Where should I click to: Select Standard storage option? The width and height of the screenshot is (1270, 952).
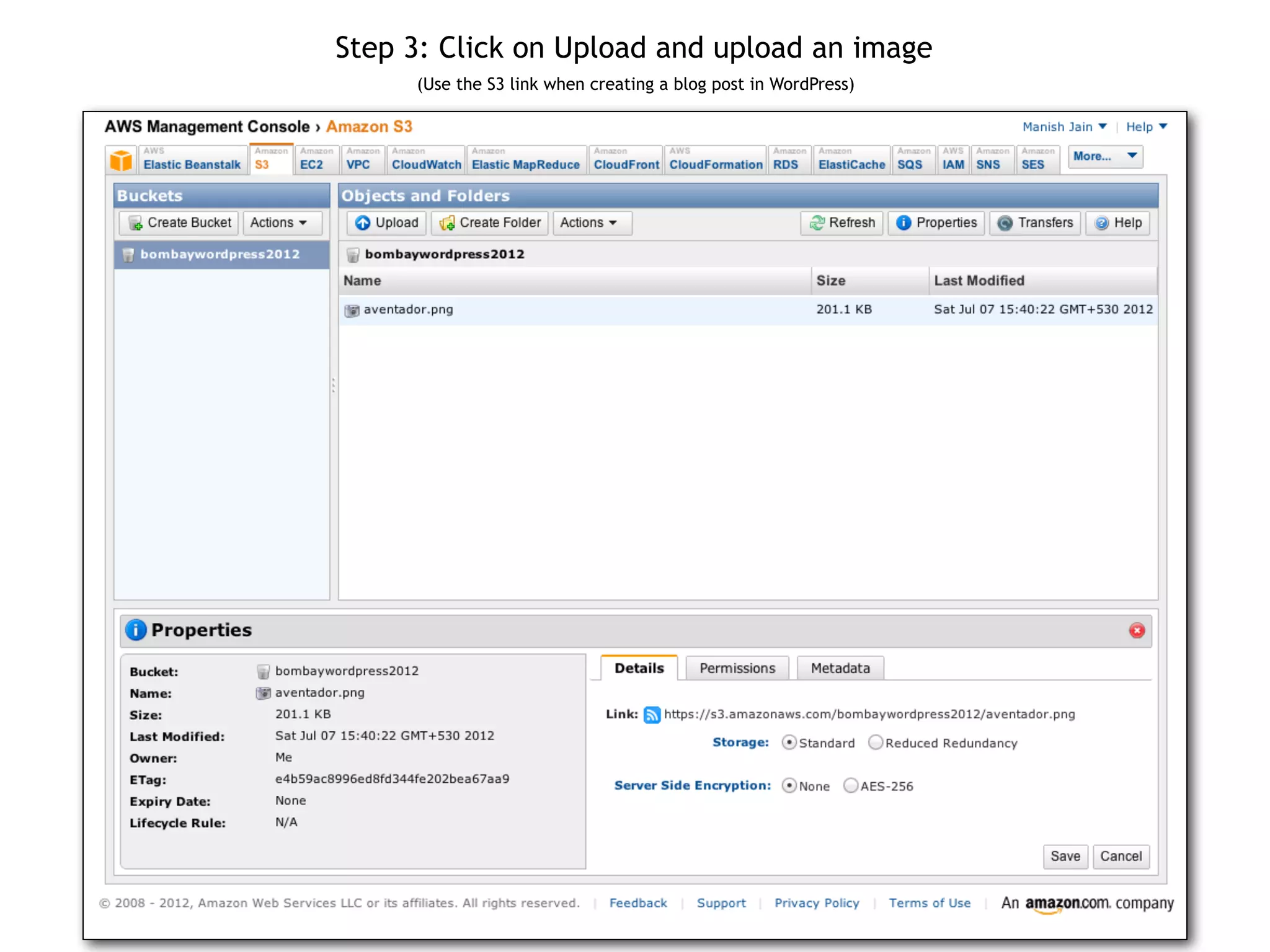point(789,743)
